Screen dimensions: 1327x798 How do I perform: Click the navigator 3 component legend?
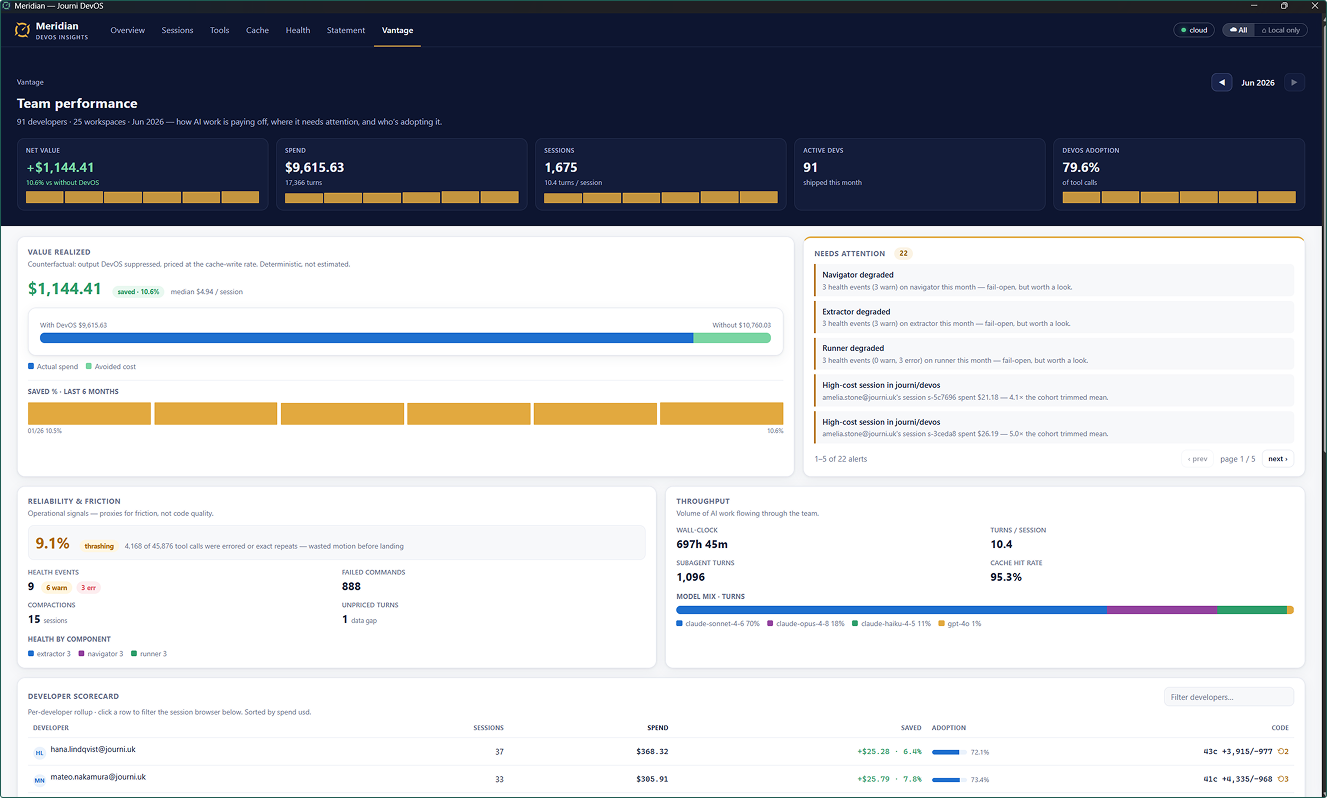(x=100, y=654)
